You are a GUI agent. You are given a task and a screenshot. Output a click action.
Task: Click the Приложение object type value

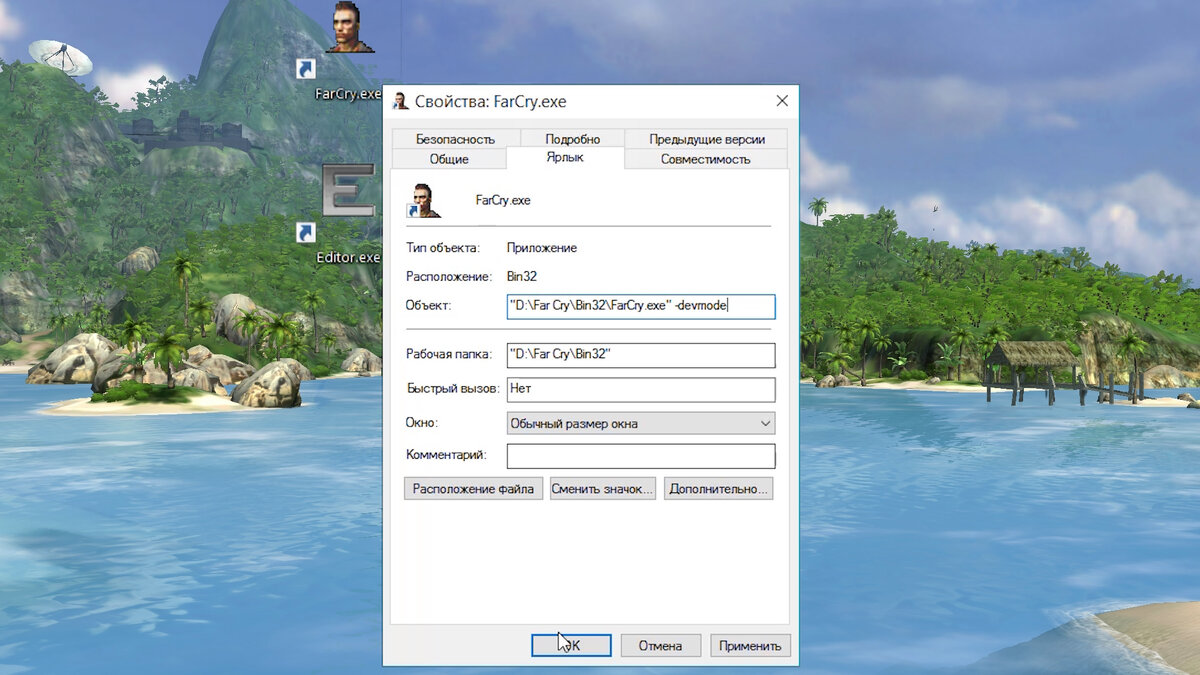(542, 247)
